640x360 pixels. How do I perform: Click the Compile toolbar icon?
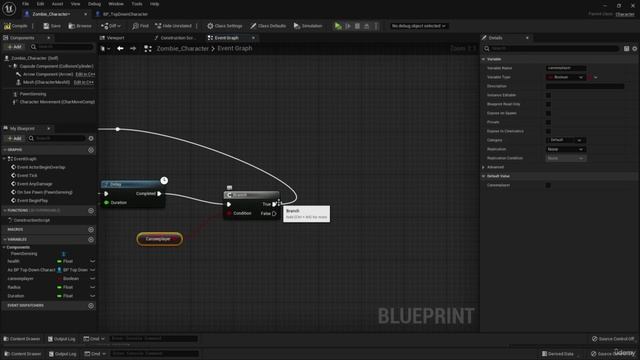[15, 26]
